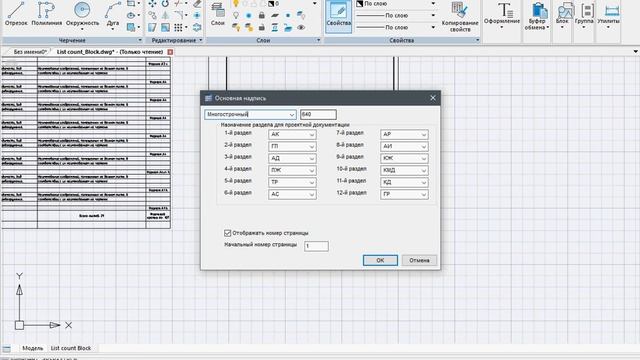This screenshot has width=640, height=360.
Task: Switch to List count_Block.dwg document tab
Action: 110,52
